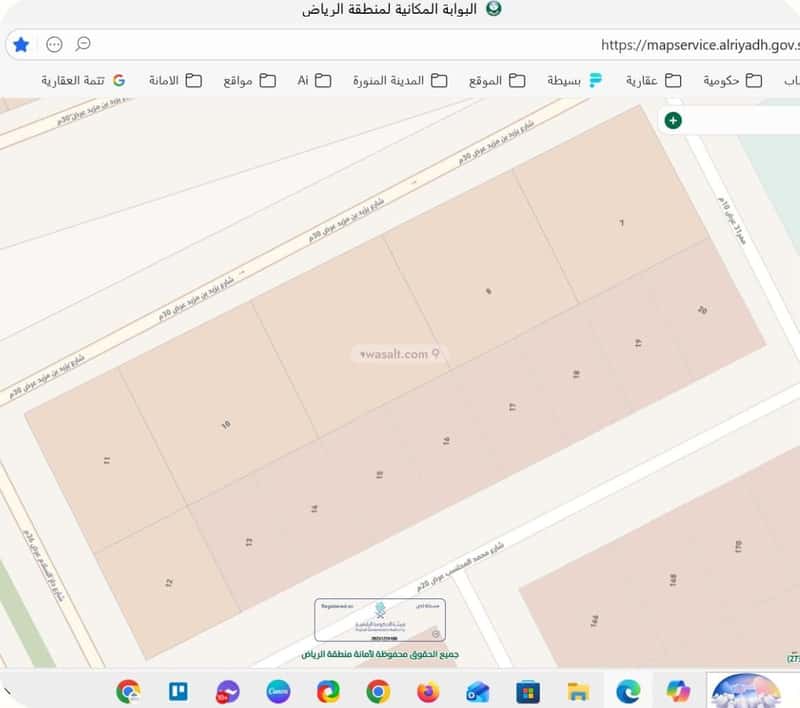800x708 pixels.
Task: Click the شارع محمد المحتسب street label
Action: (461, 566)
